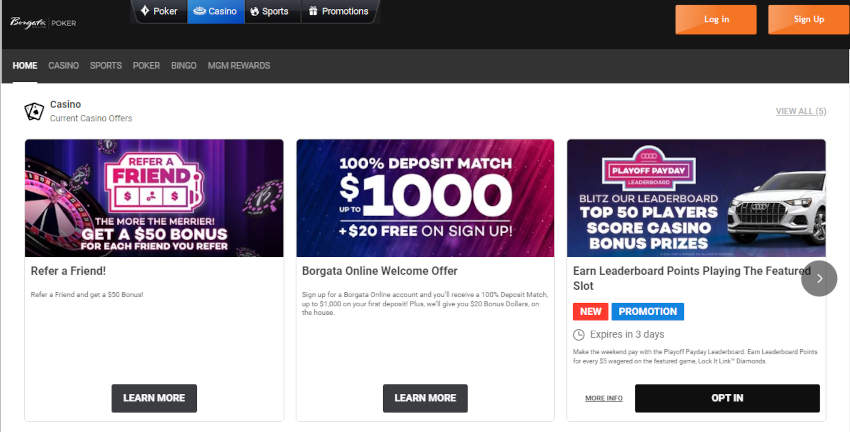Click the 'Current Casino Offers' subtitle
Screen dimensions: 850x432
pos(91,118)
